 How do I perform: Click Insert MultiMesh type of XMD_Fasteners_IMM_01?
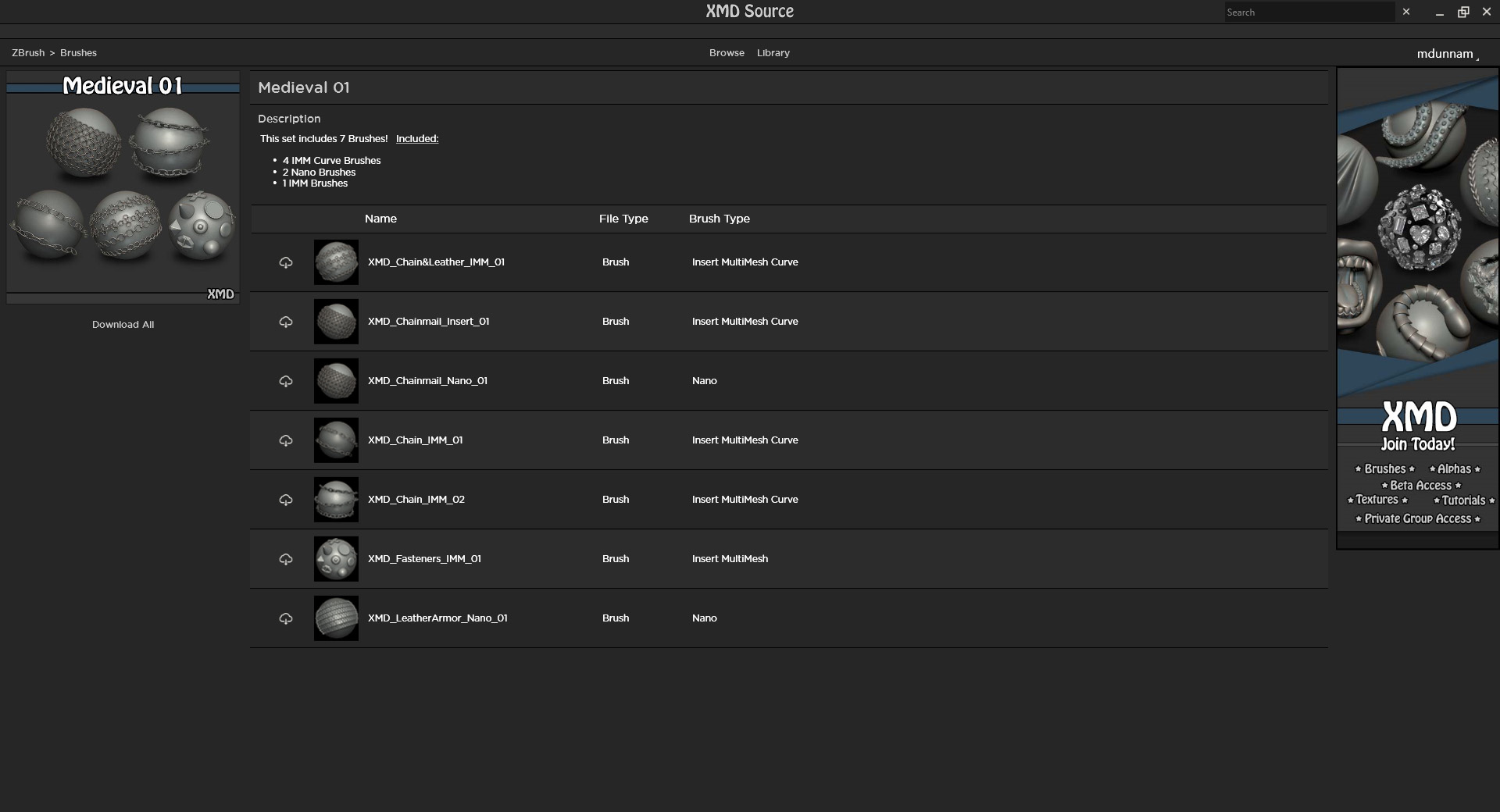[730, 559]
